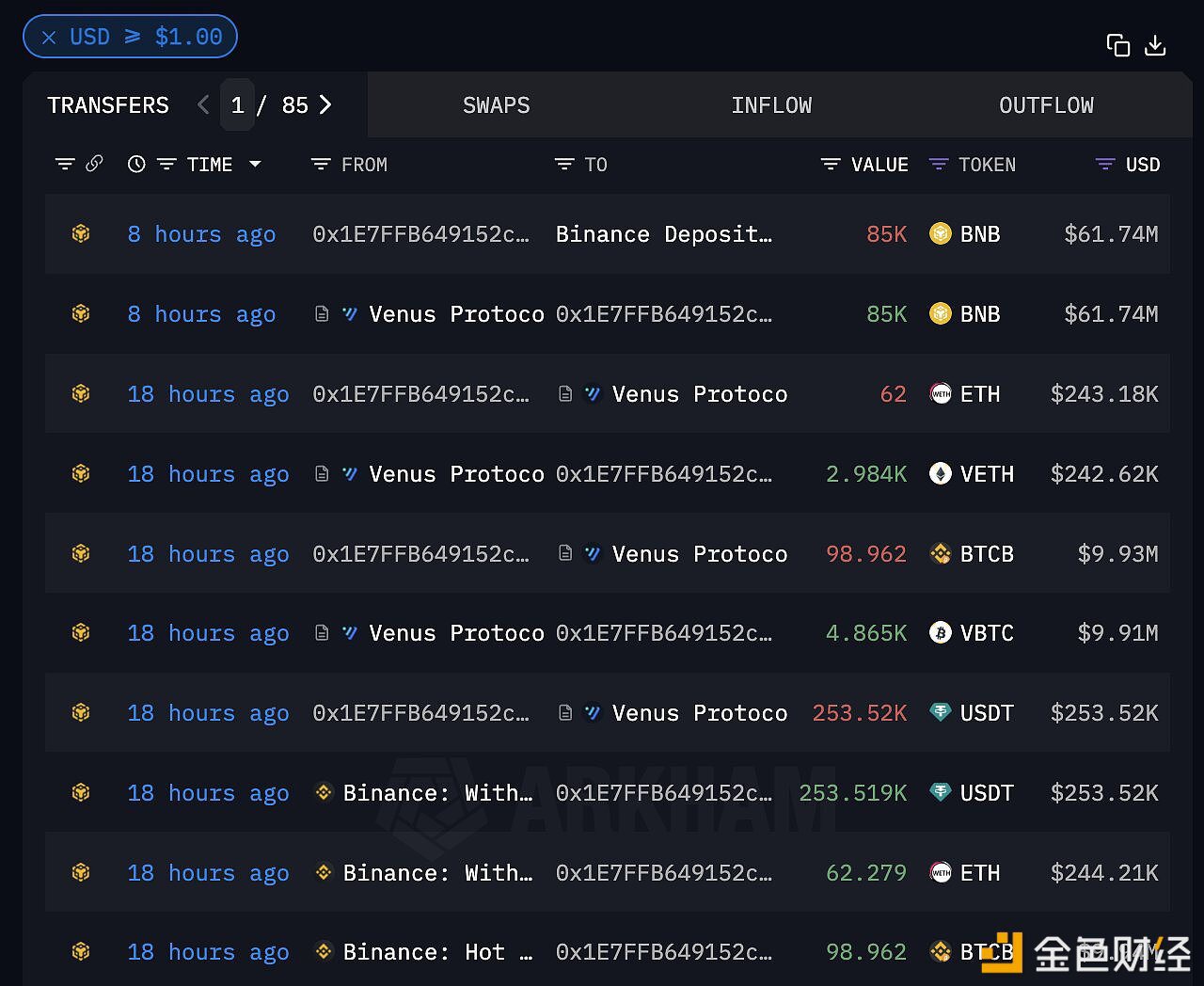Click the BNB token icon on the 85K transfer

(941, 234)
